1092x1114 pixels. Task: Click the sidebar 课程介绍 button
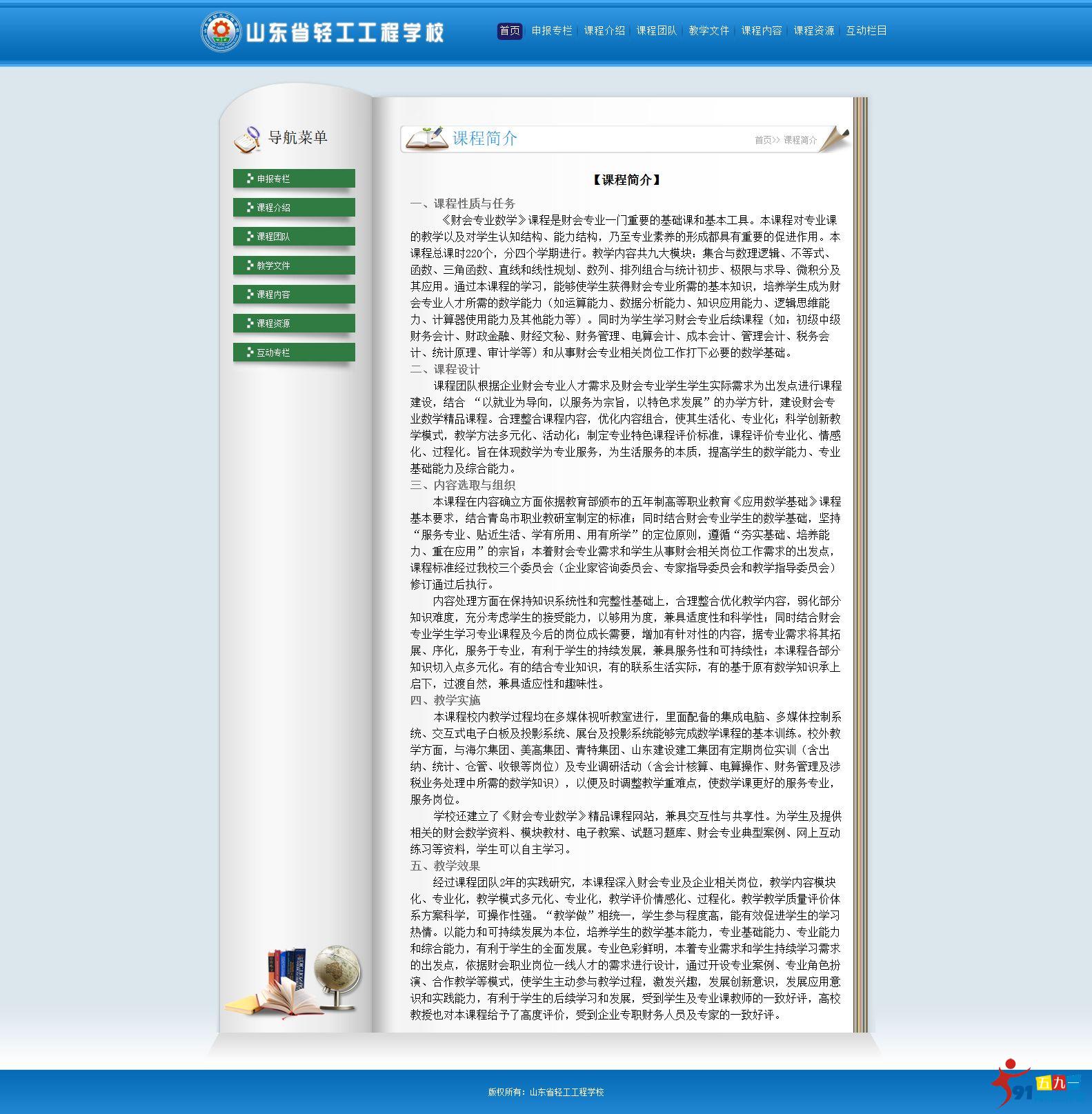294,208
